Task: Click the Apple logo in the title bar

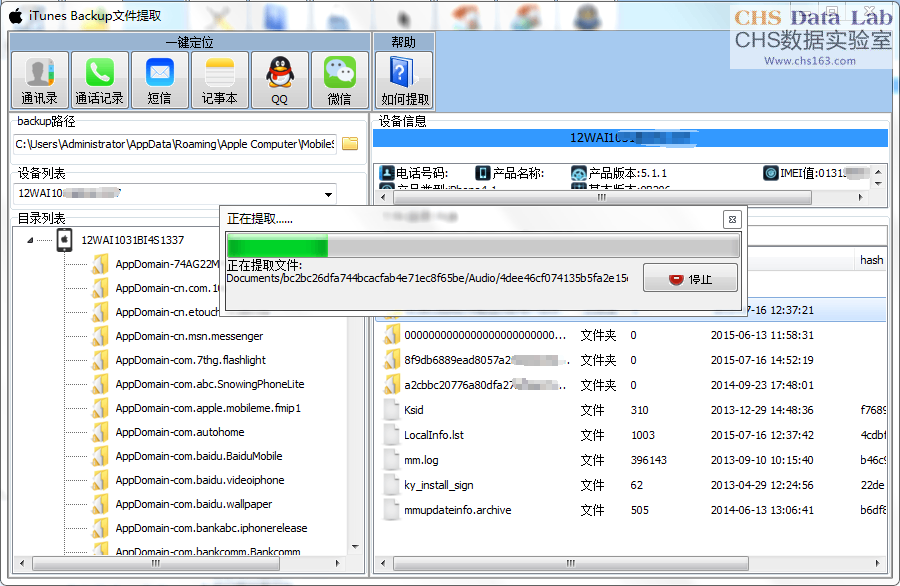Action: (x=16, y=15)
